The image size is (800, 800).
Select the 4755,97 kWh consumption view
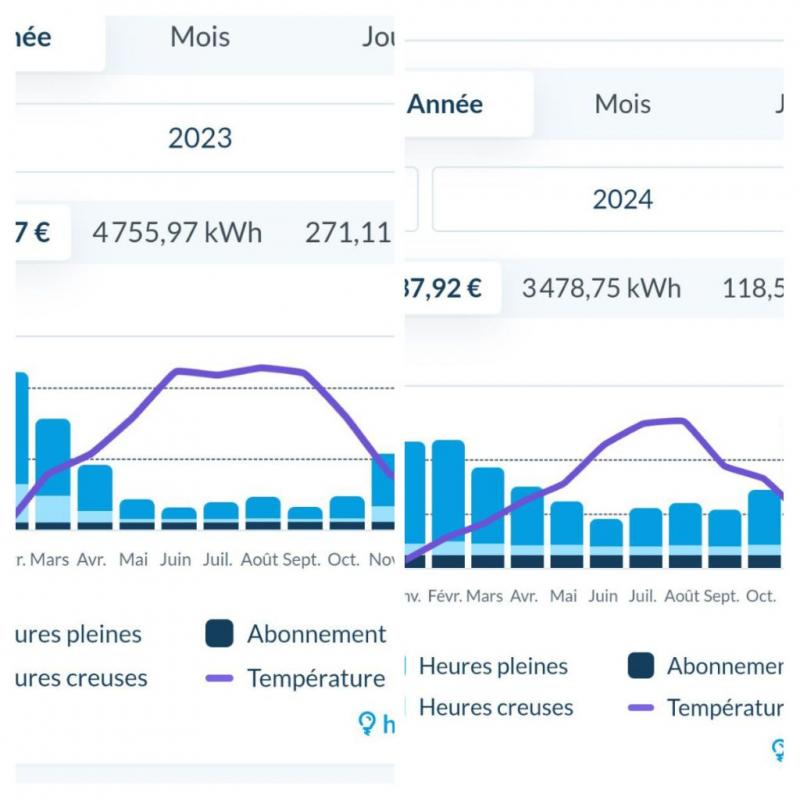[x=177, y=233]
